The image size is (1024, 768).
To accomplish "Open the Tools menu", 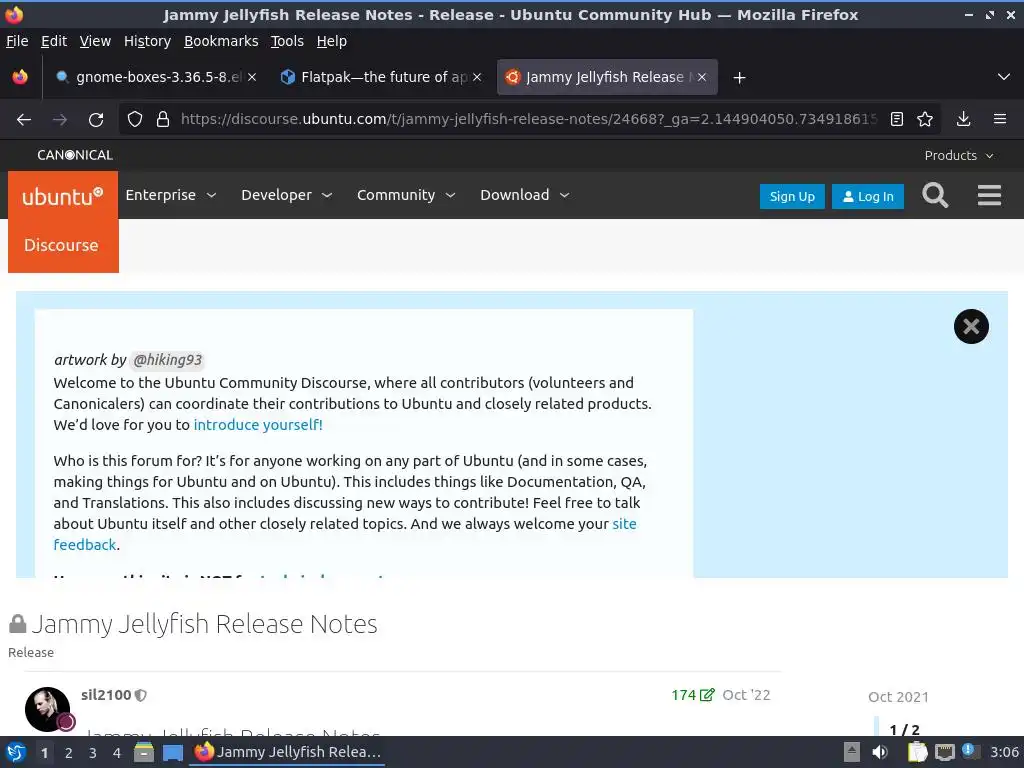I will [287, 41].
